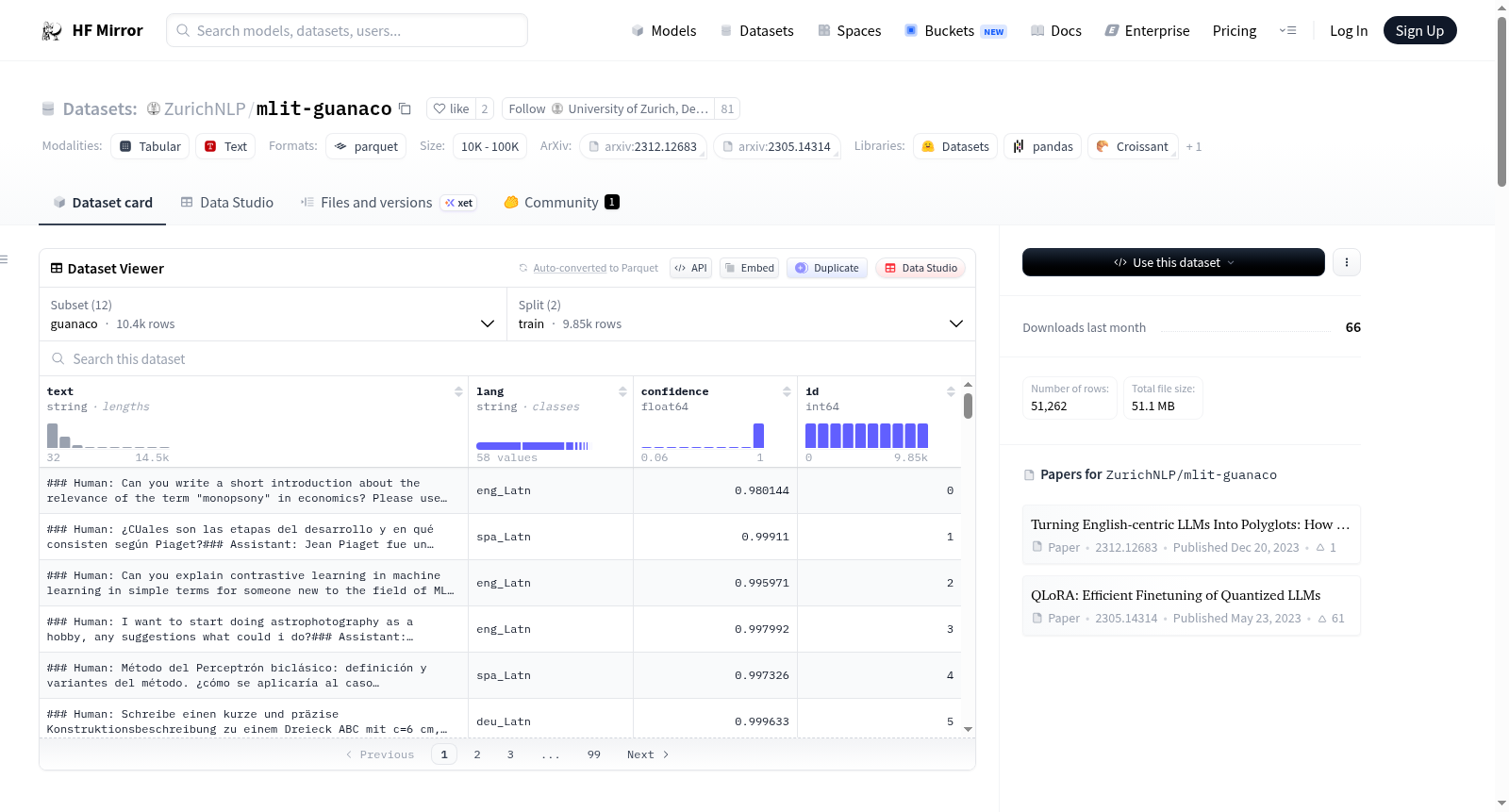1509x812 pixels.
Task: Select the Text modality tag
Action: pyautogui.click(x=225, y=147)
